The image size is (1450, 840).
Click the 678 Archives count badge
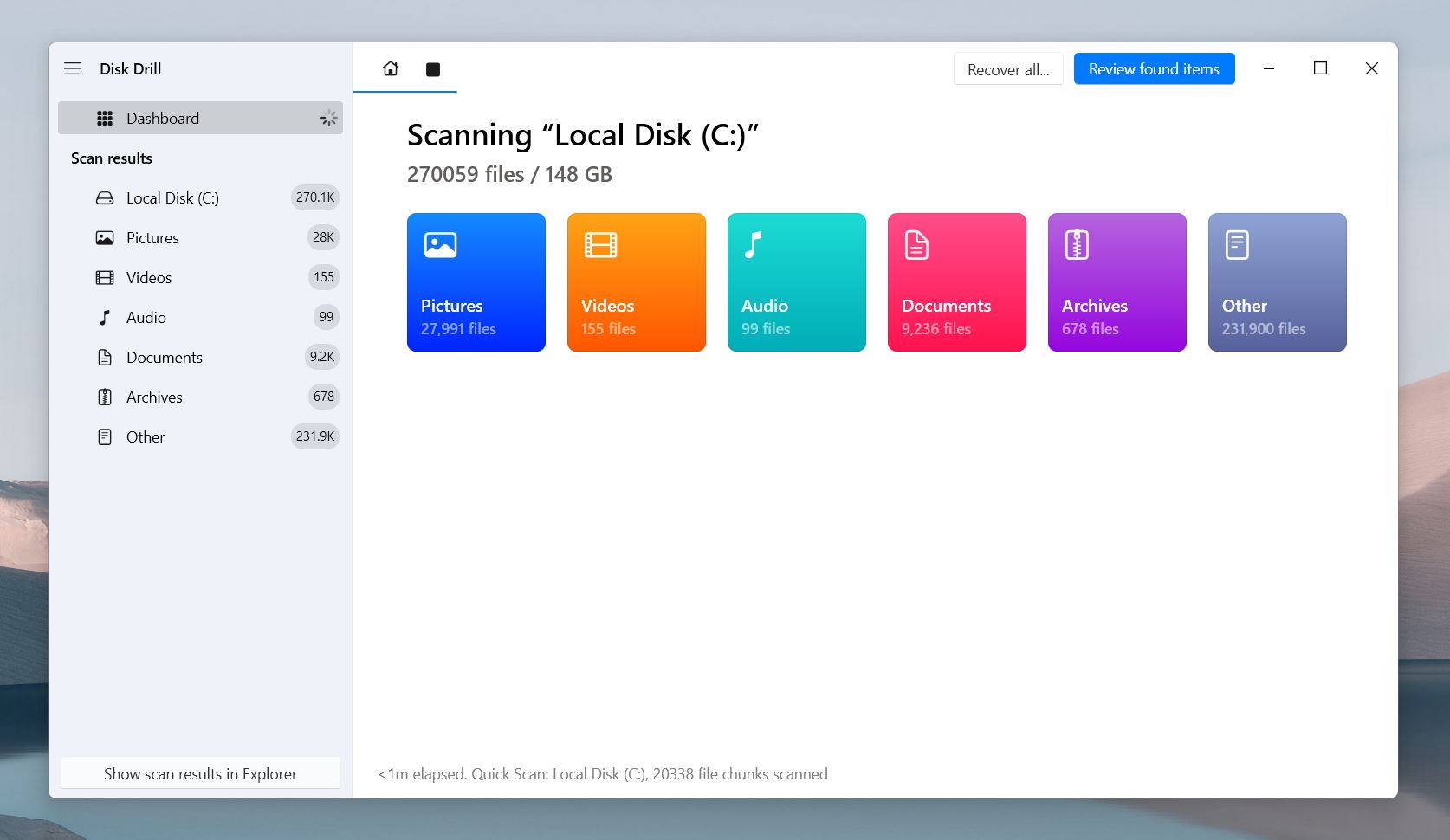tap(324, 397)
